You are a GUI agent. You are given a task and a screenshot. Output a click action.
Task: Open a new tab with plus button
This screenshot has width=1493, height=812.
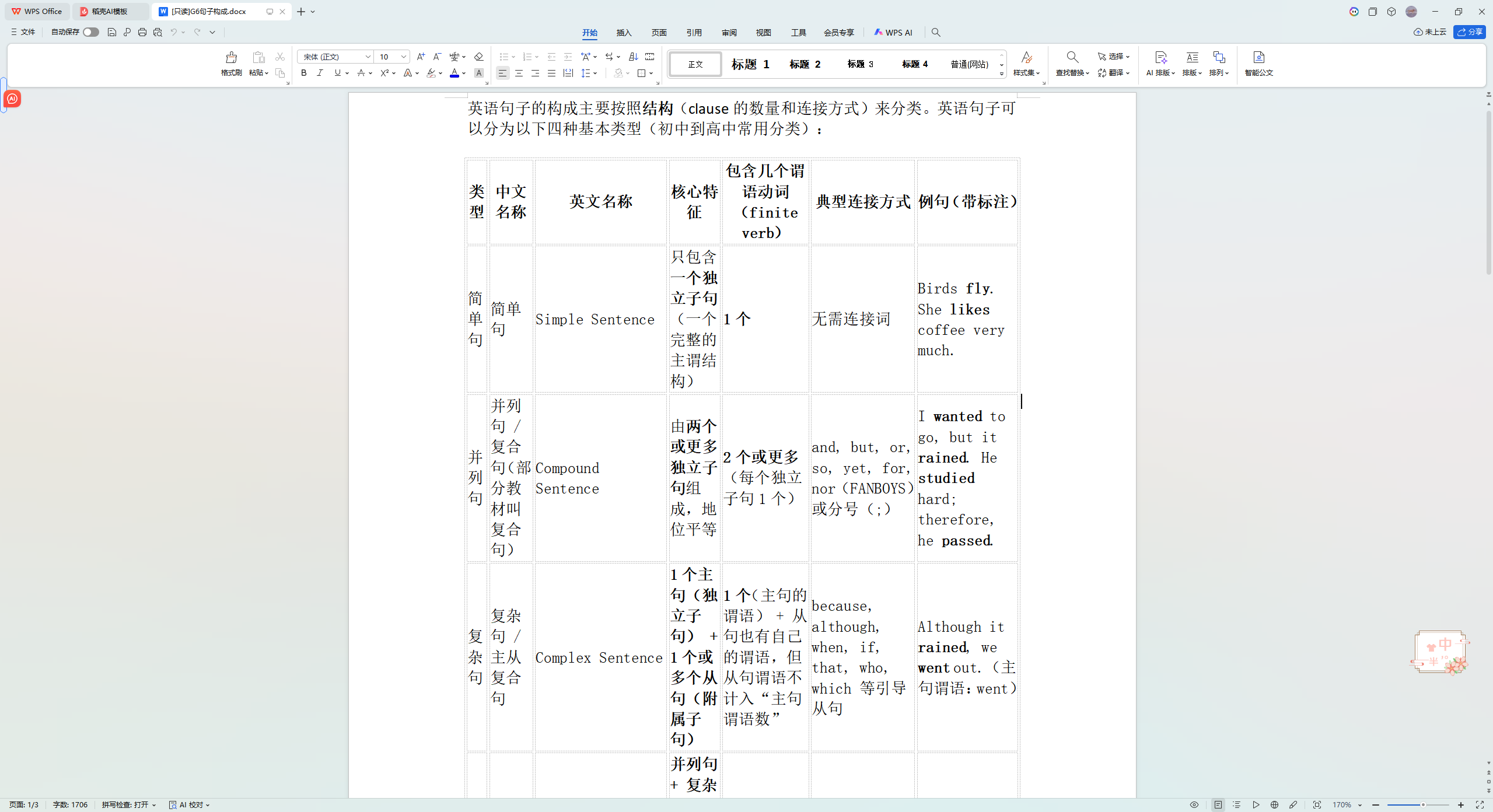click(301, 12)
